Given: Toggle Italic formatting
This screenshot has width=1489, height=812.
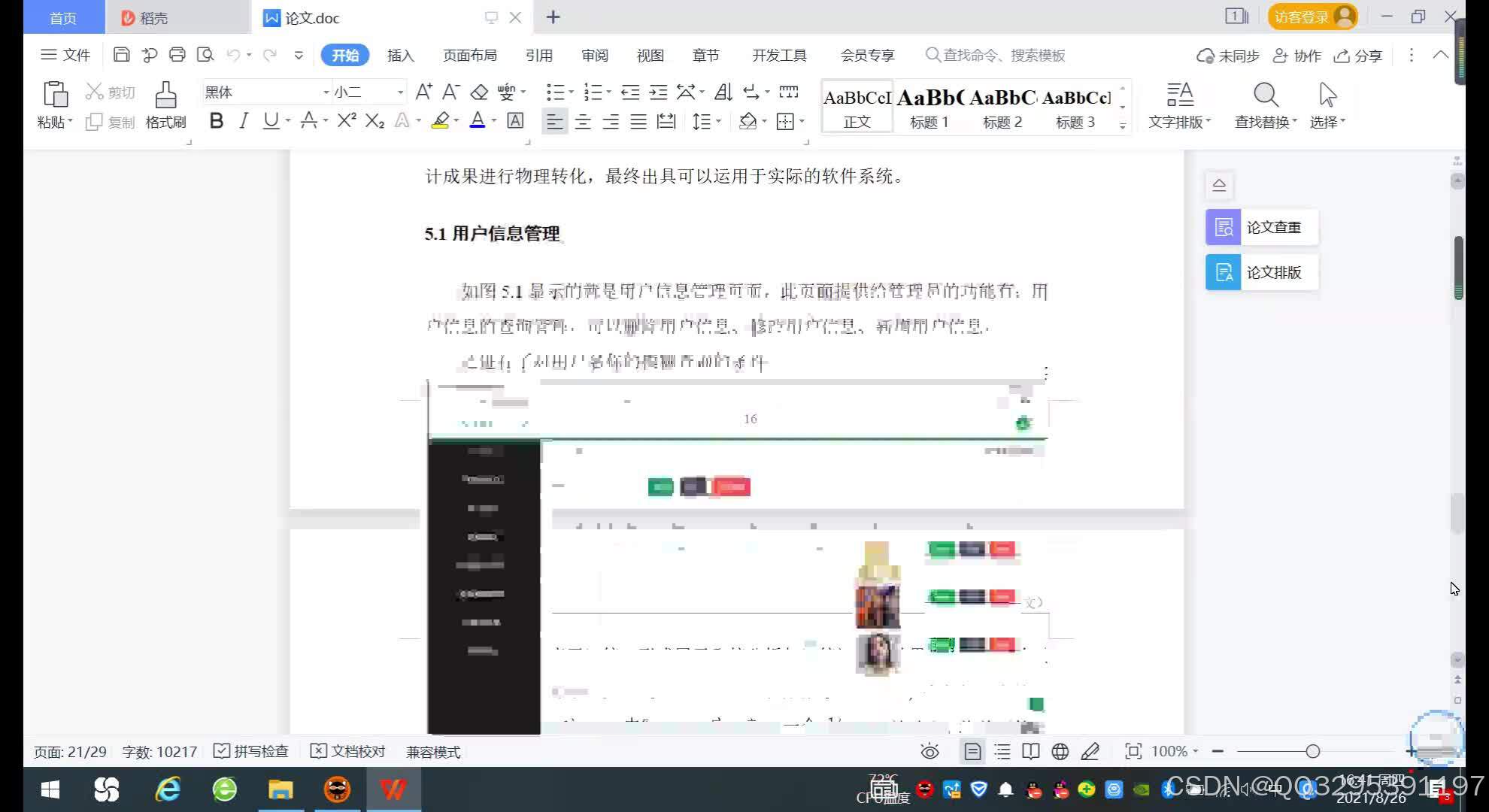Looking at the screenshot, I should point(243,121).
